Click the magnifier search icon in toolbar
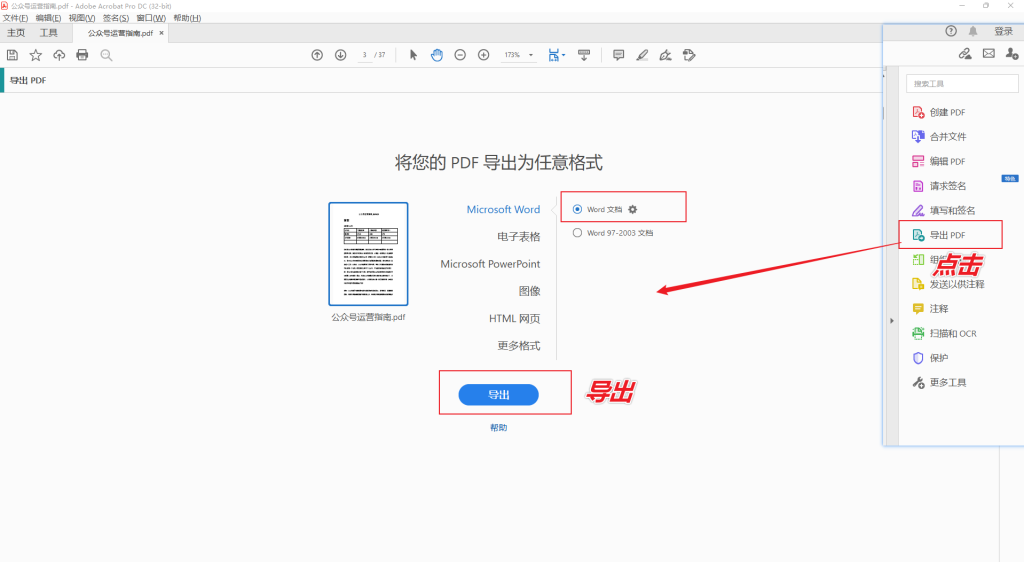The height and width of the screenshot is (562, 1024). [106, 55]
